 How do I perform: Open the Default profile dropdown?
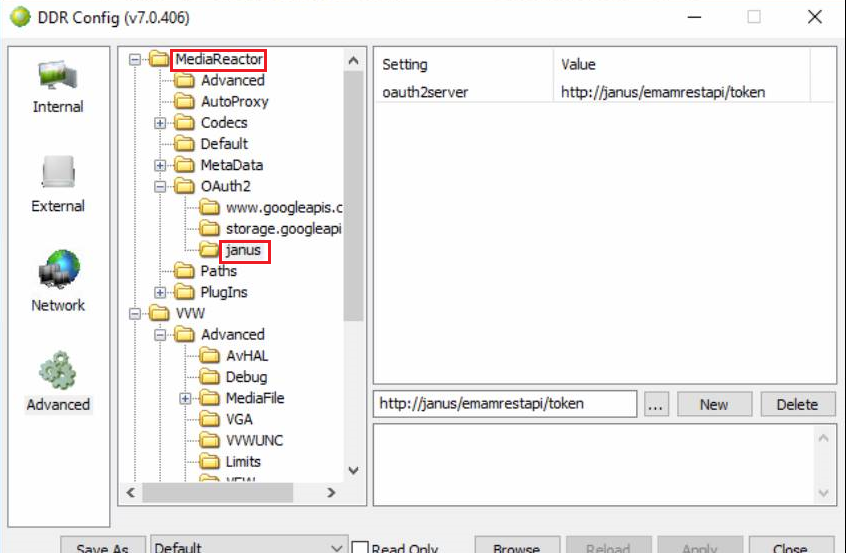point(249,546)
